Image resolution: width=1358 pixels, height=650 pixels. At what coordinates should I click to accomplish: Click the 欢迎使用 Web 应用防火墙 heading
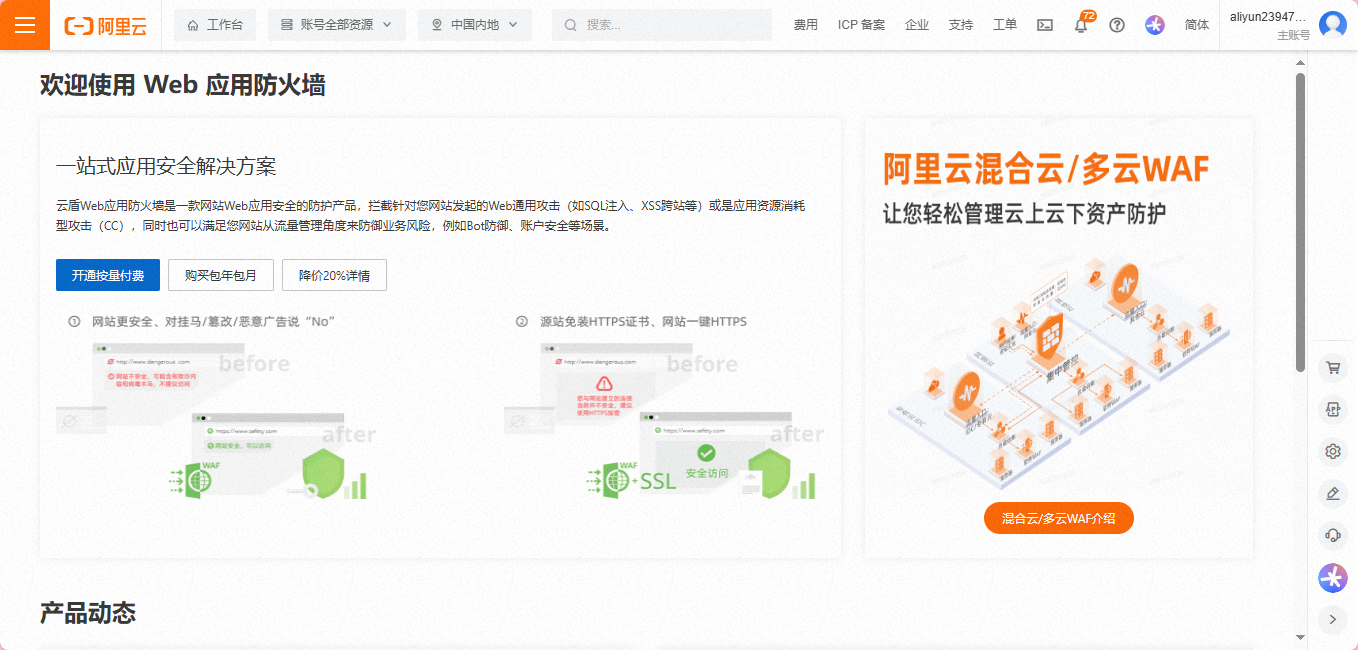[183, 85]
